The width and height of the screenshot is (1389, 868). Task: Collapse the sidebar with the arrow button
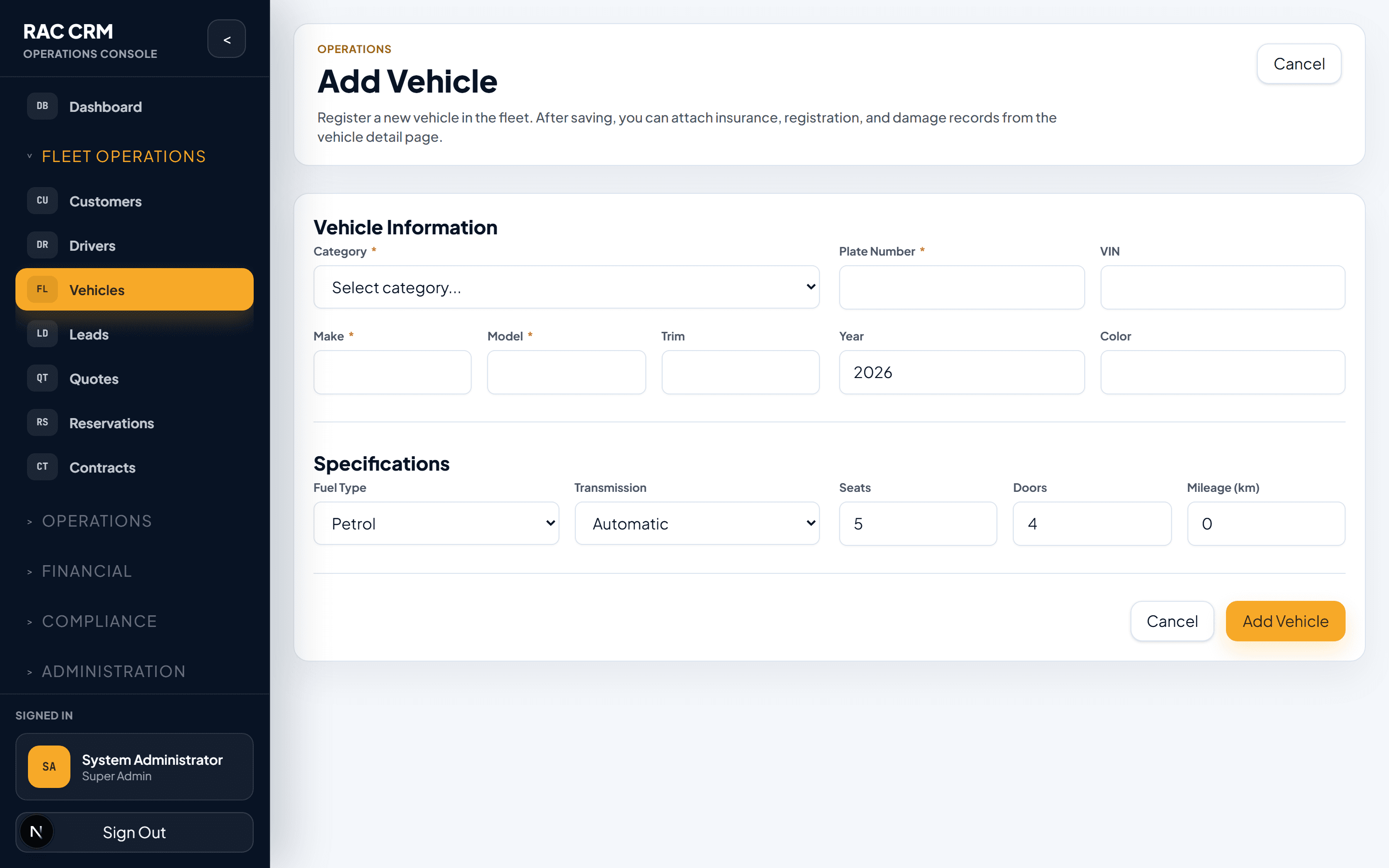[227, 39]
